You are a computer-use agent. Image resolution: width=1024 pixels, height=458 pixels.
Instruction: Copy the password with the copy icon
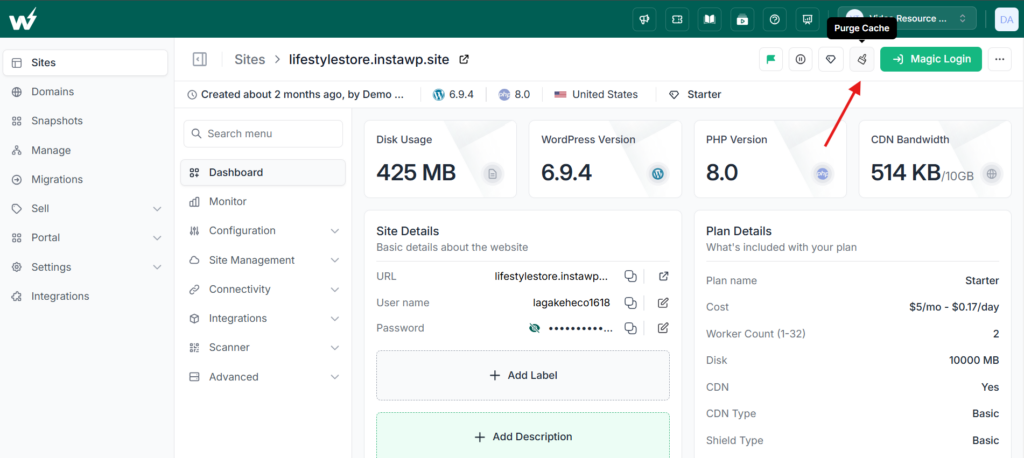630,328
